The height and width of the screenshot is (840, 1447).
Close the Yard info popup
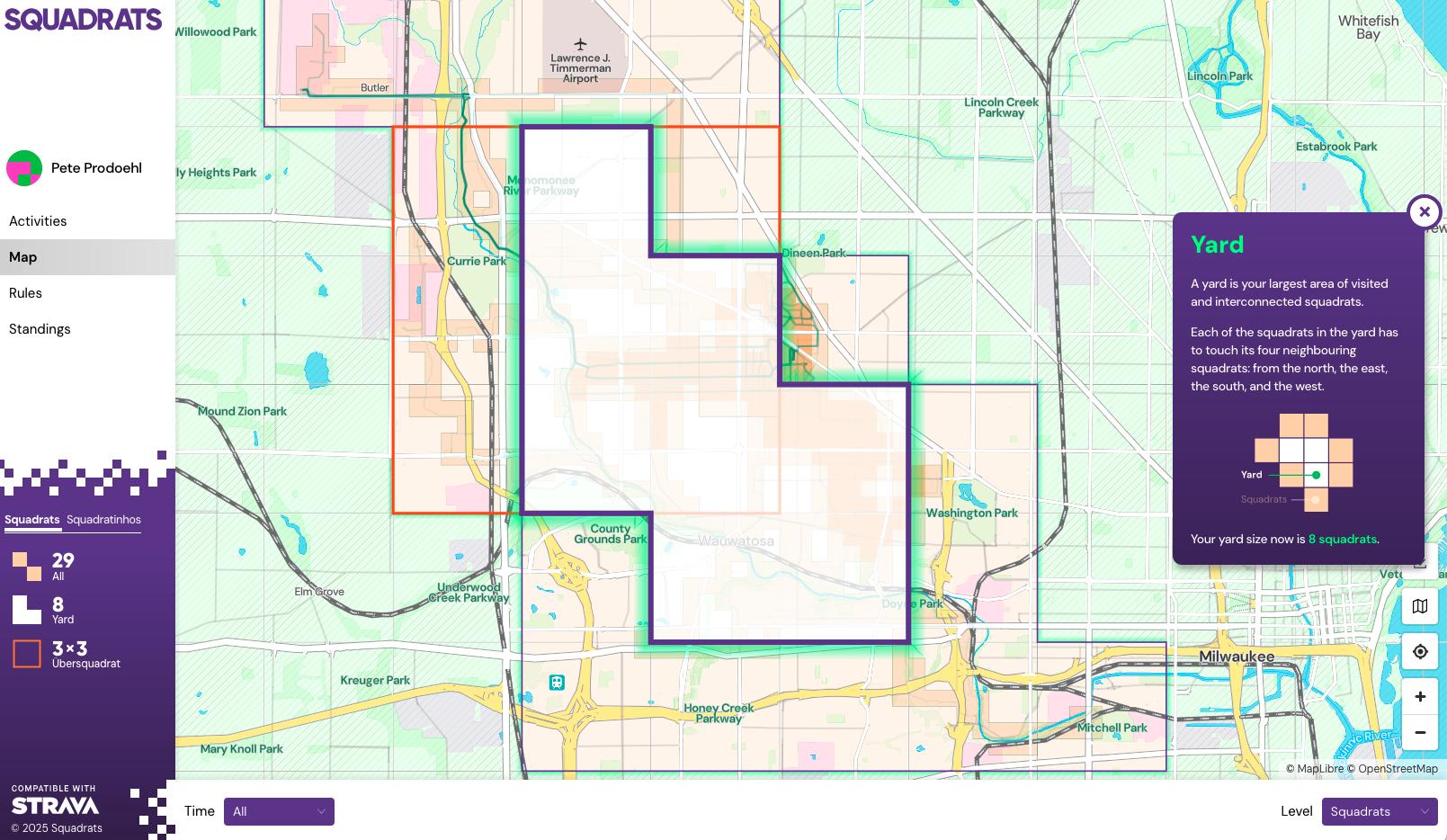click(x=1425, y=212)
